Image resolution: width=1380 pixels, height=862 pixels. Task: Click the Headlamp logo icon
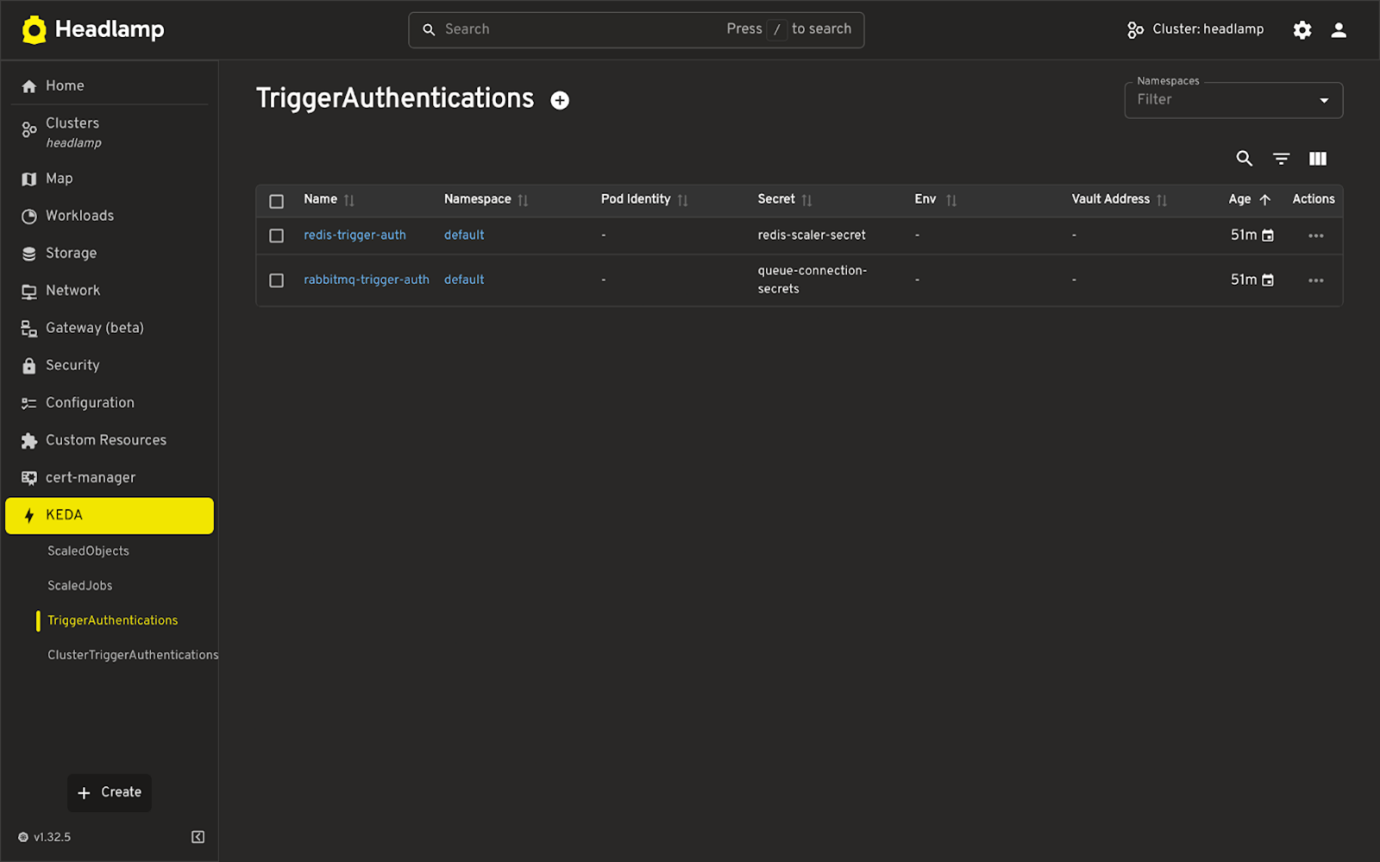click(34, 30)
